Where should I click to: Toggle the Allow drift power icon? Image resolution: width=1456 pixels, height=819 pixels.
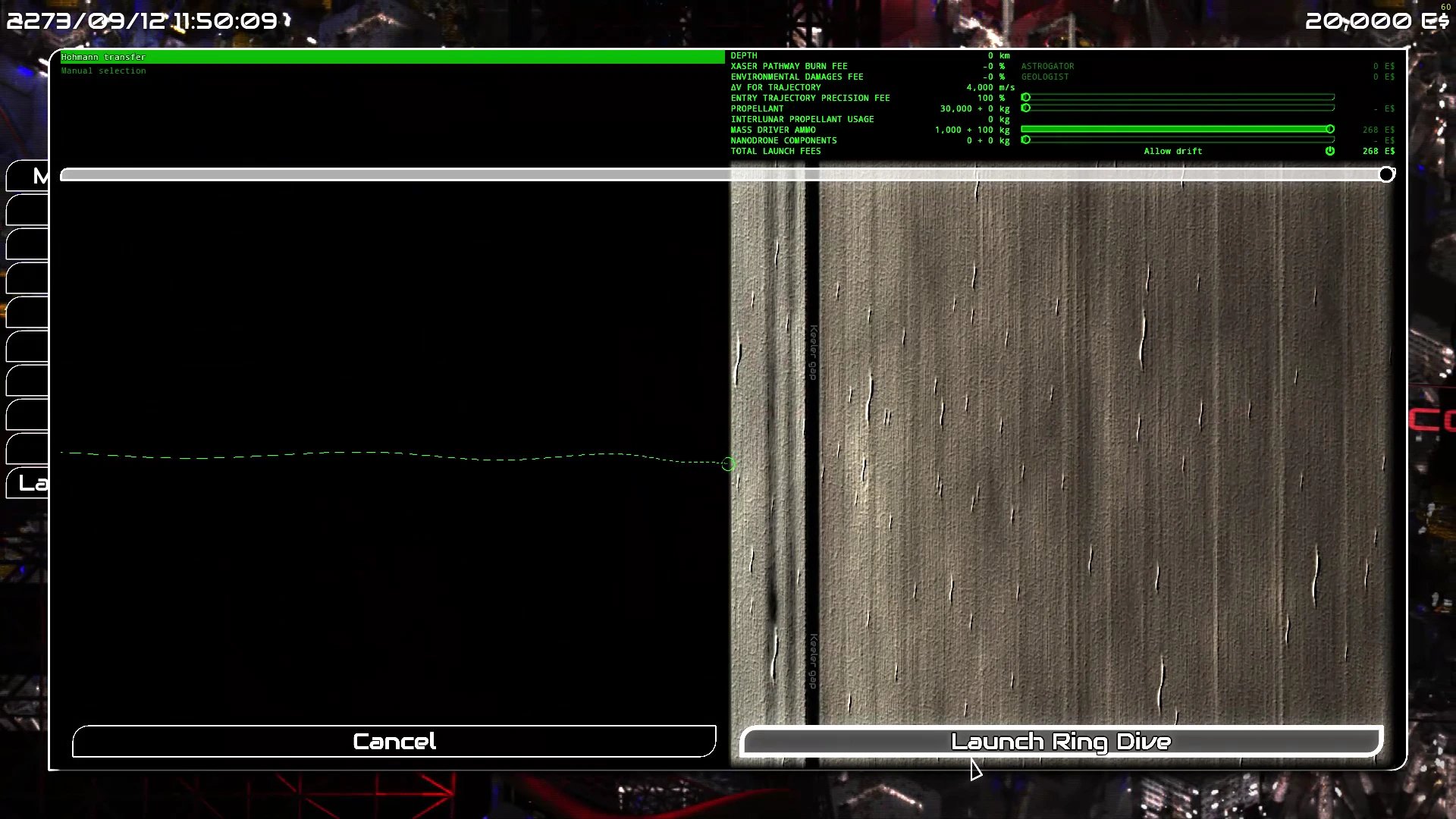[1329, 151]
